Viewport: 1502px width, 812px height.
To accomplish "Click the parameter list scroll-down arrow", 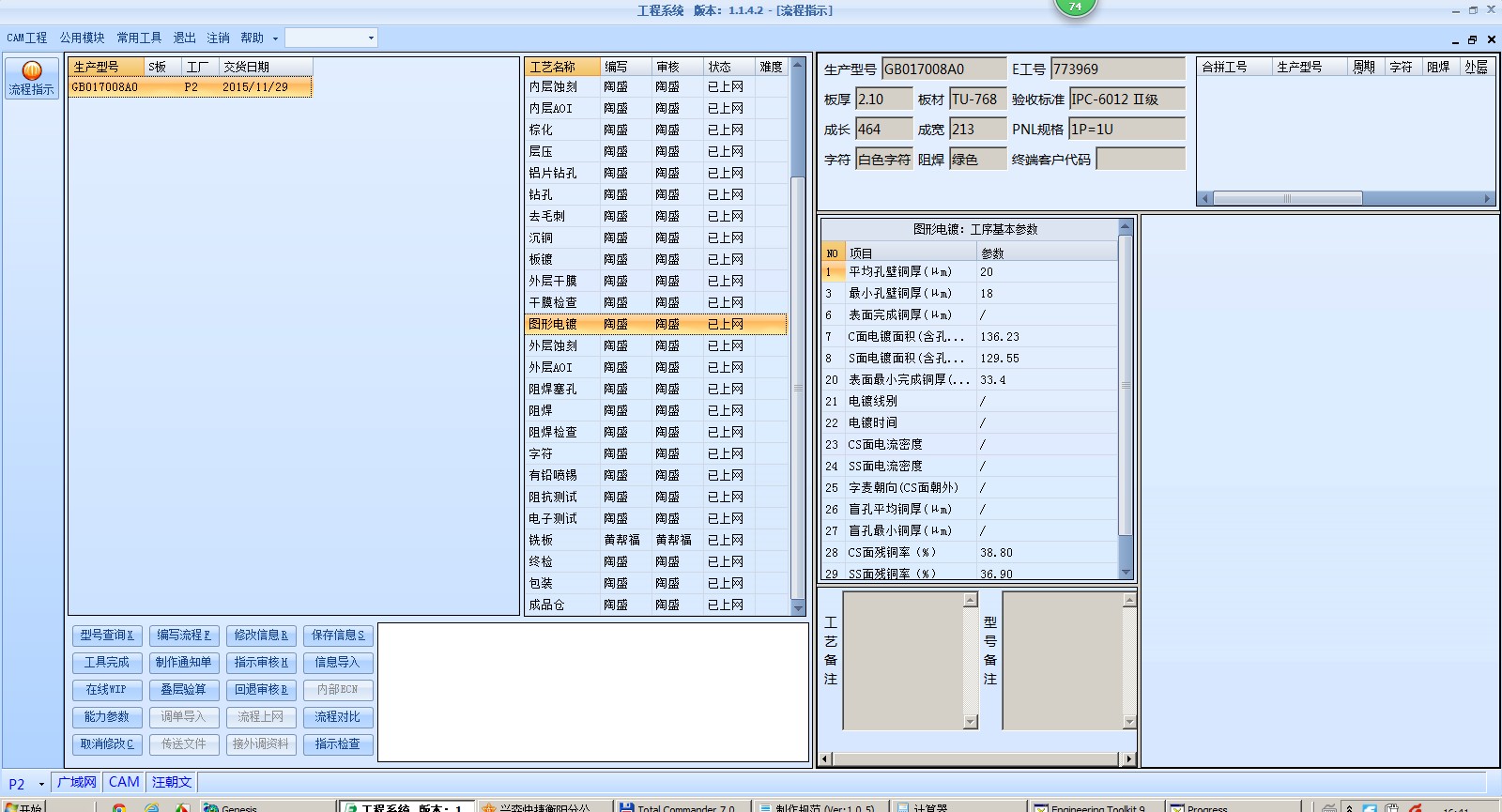I will coord(1126,572).
